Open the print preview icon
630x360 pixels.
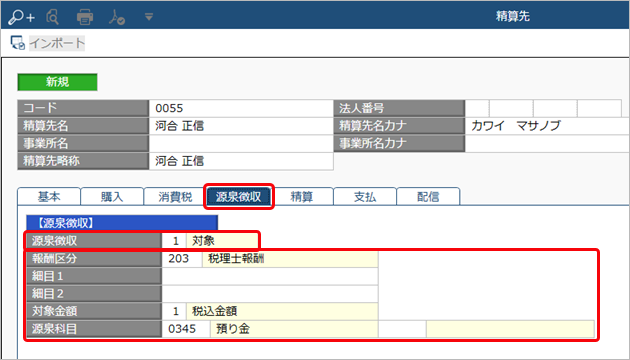[52, 17]
